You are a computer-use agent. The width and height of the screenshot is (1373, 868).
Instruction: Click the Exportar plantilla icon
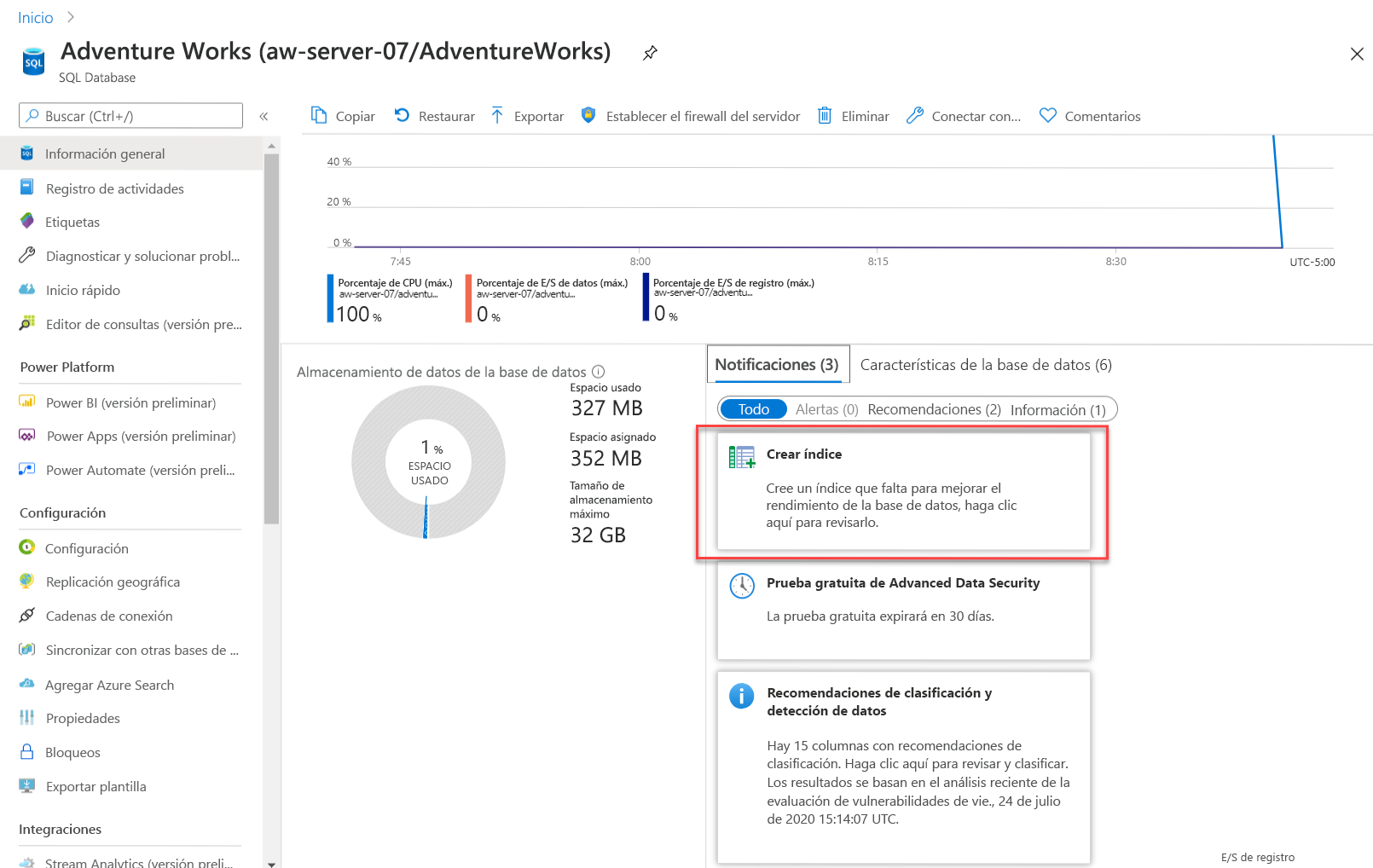[27, 786]
